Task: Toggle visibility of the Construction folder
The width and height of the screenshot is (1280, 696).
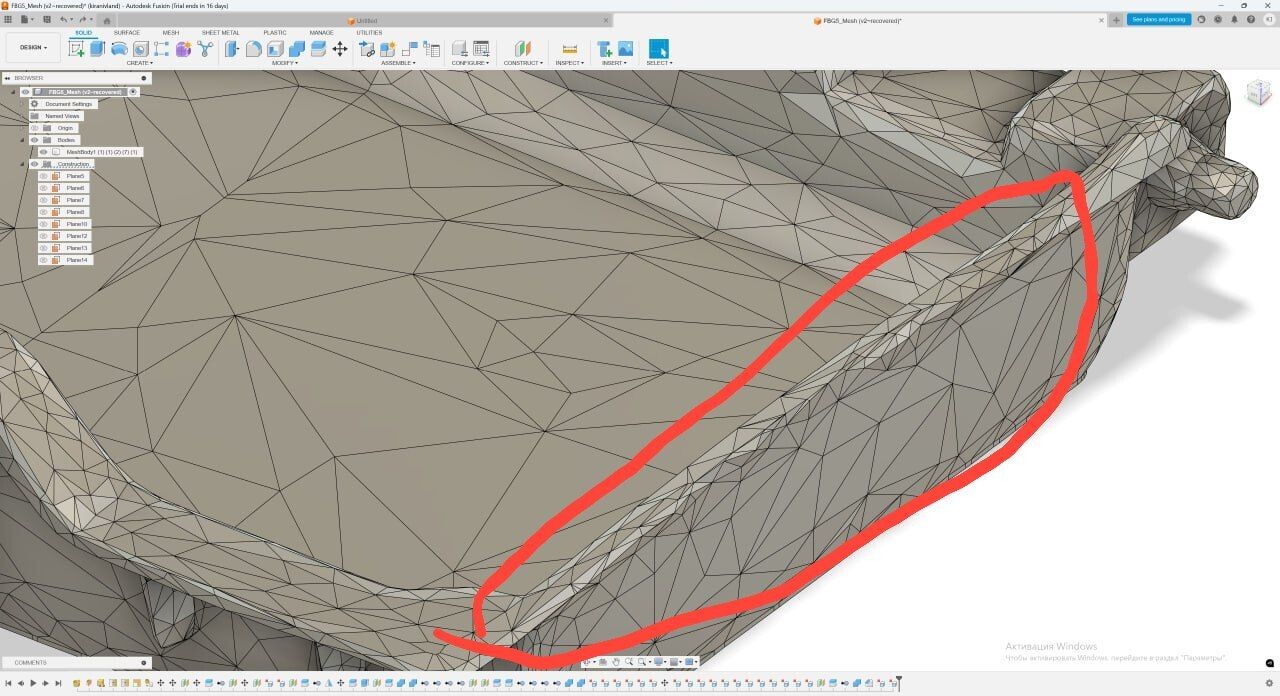Action: click(x=34, y=164)
